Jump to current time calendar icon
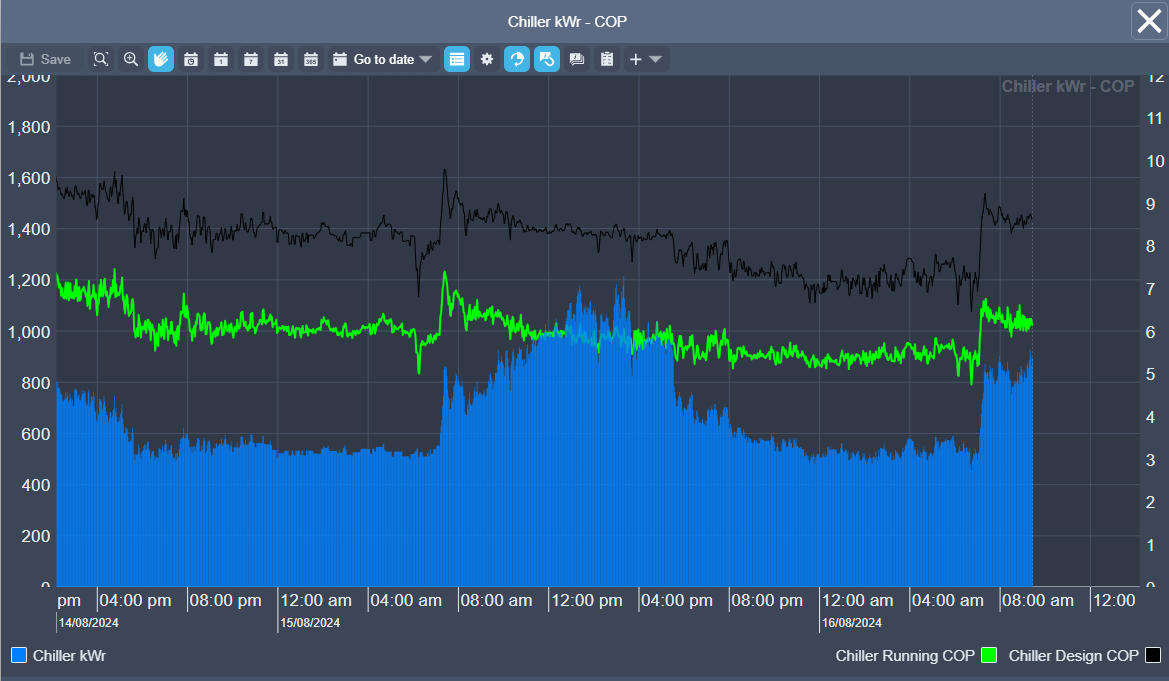This screenshot has width=1169, height=681. tap(191, 59)
